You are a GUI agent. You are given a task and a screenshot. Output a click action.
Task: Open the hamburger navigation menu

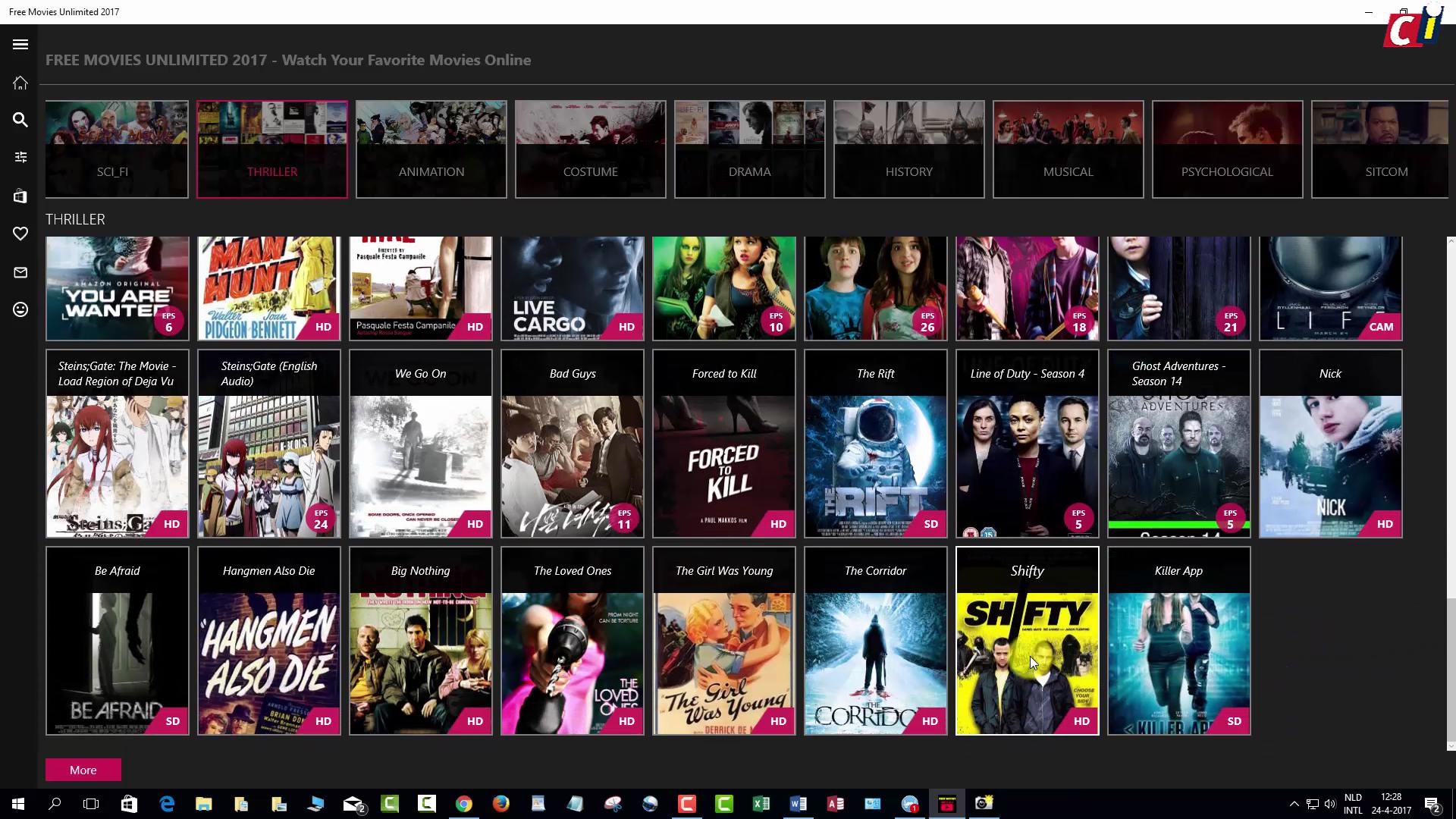pos(20,45)
